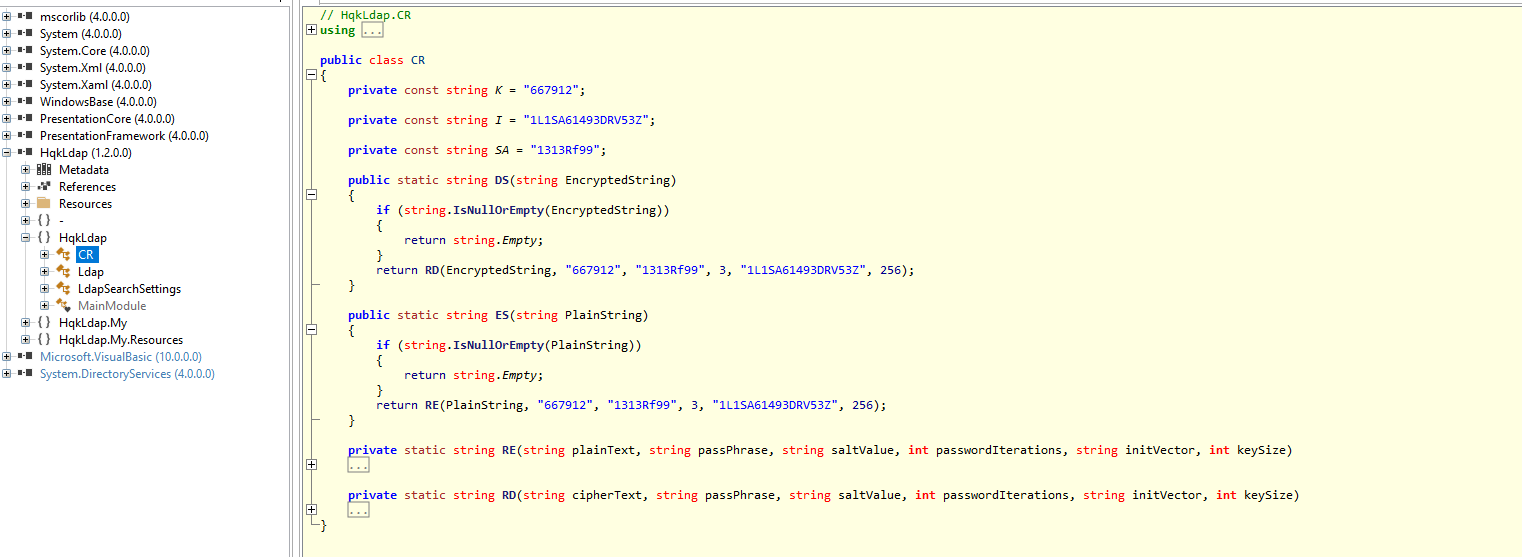Expand the HqkLdap.My namespace node
The width and height of the screenshot is (1522, 557).
pyautogui.click(x=26, y=323)
